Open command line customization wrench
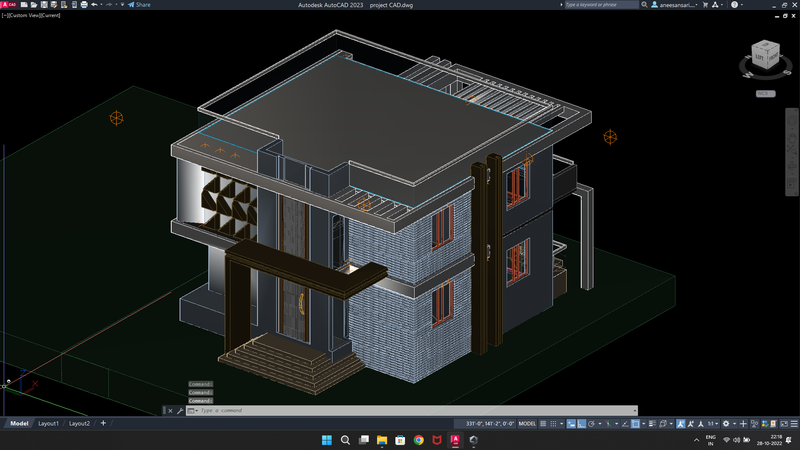The image size is (800, 450). (x=180, y=411)
